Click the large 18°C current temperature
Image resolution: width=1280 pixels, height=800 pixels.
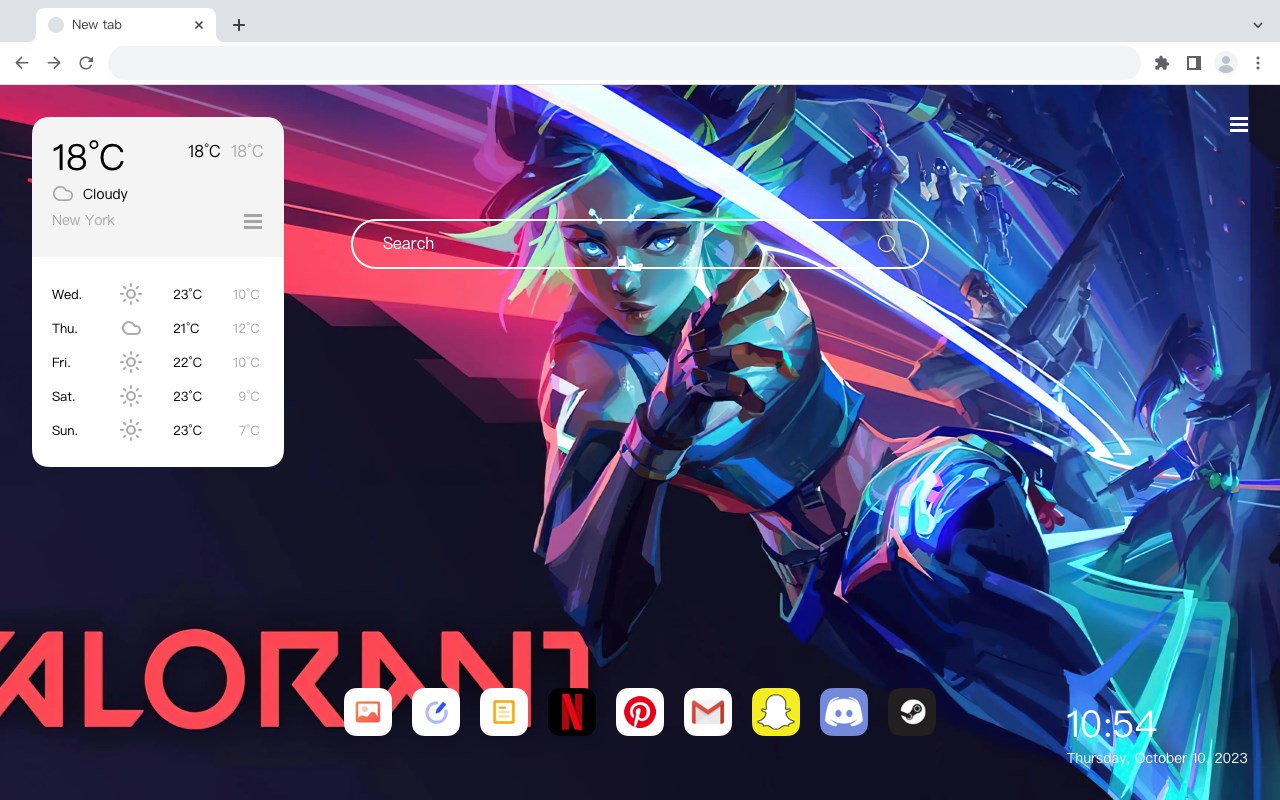click(88, 157)
